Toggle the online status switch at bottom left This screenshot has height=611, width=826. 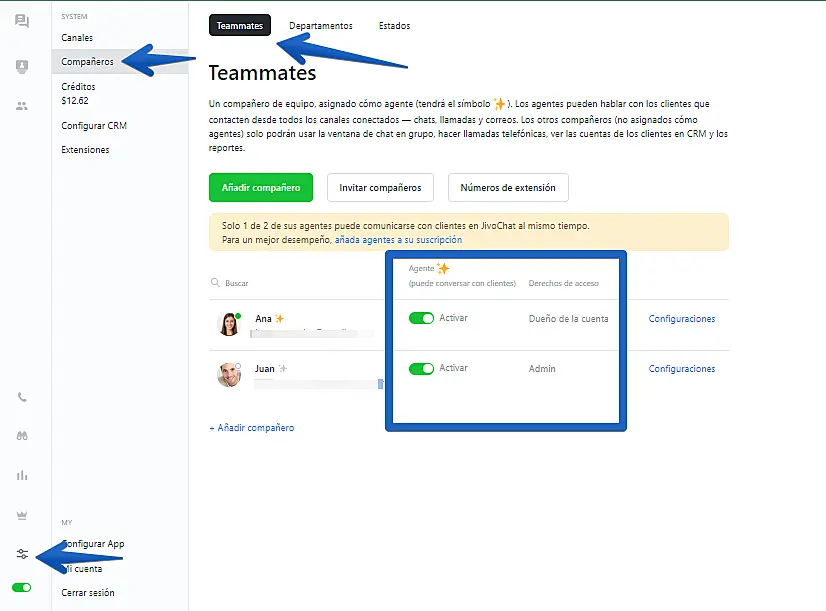pyautogui.click(x=21, y=587)
